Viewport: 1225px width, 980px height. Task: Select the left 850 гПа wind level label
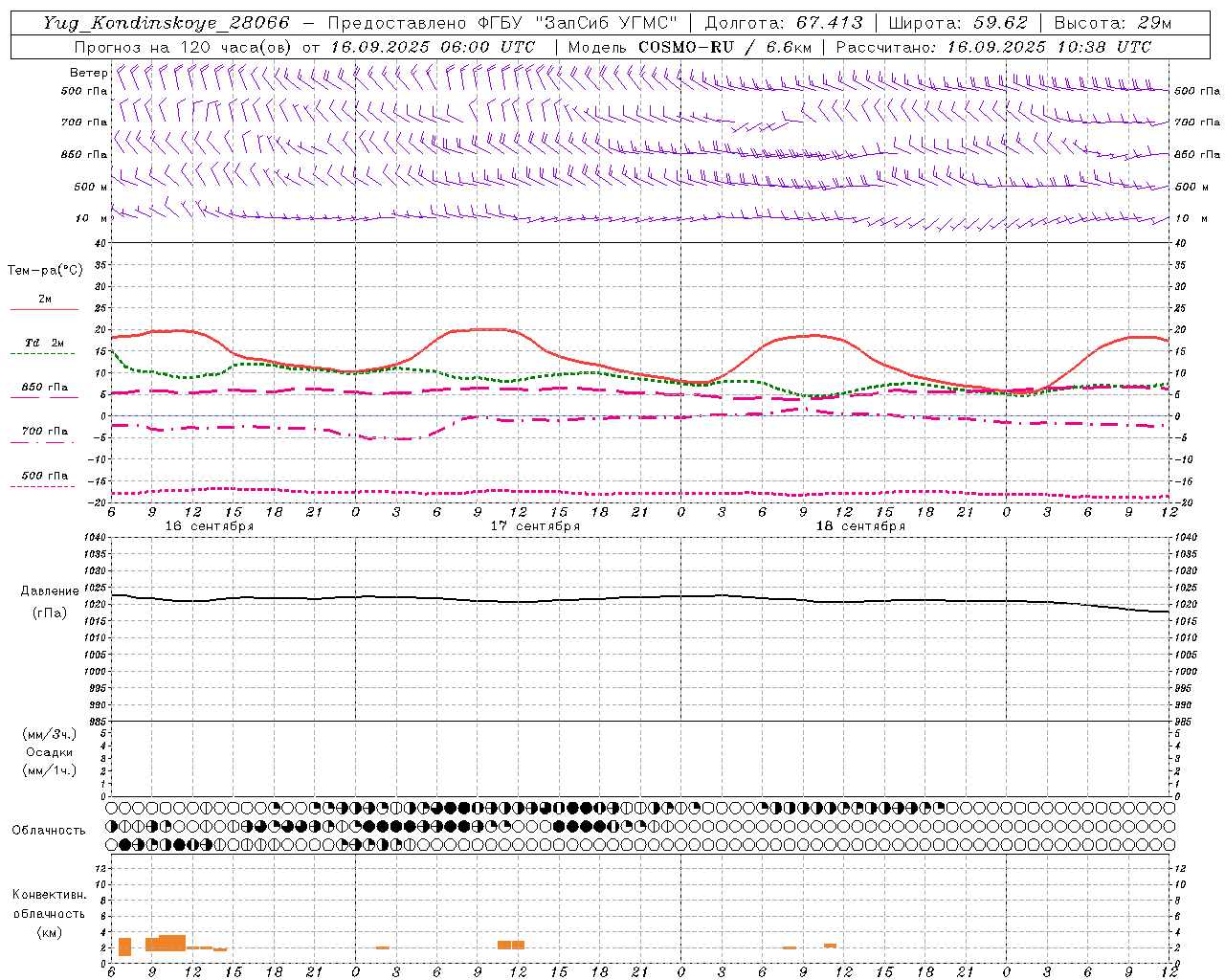pos(84,154)
